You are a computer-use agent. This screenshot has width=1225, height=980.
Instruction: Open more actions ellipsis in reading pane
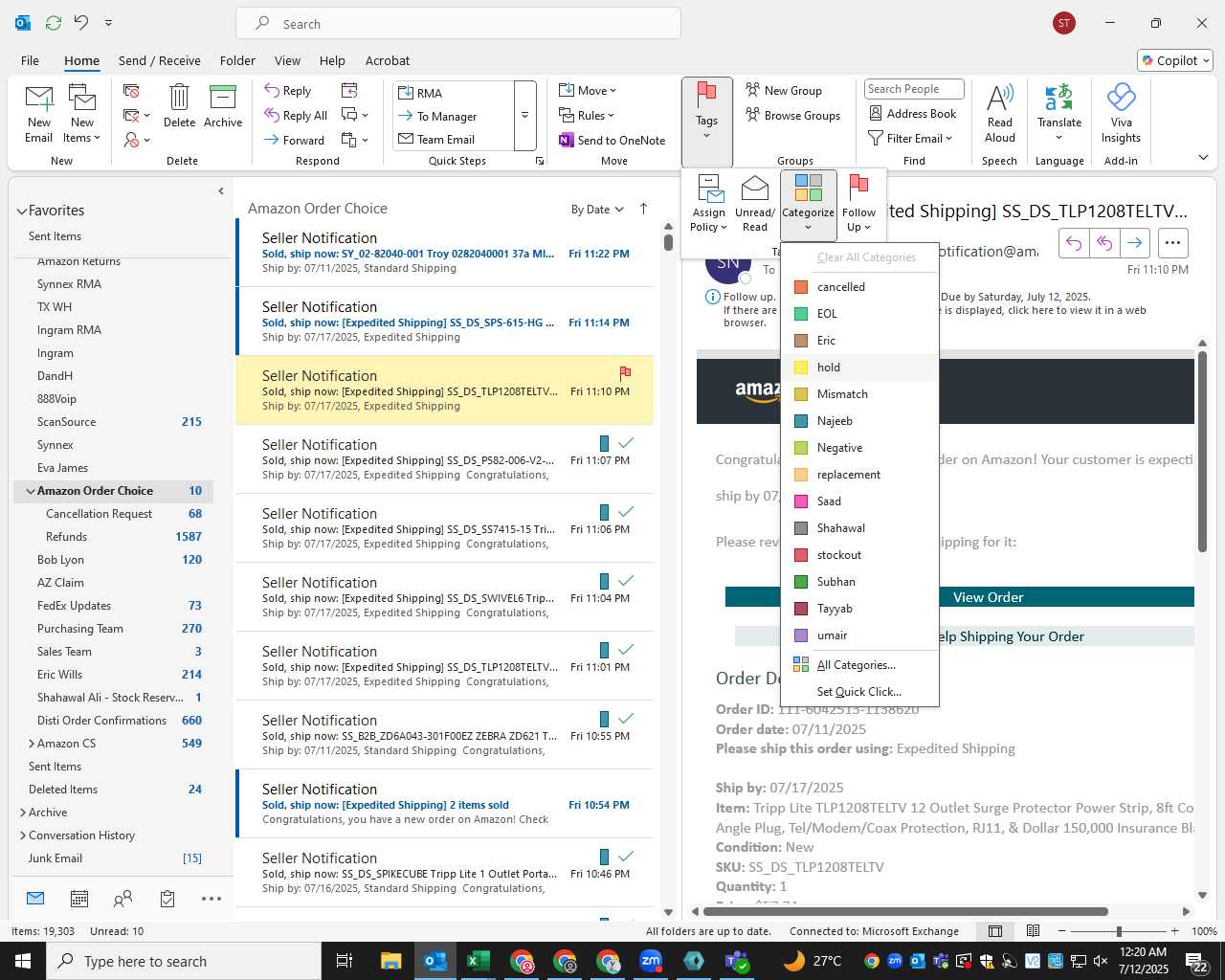1173,243
